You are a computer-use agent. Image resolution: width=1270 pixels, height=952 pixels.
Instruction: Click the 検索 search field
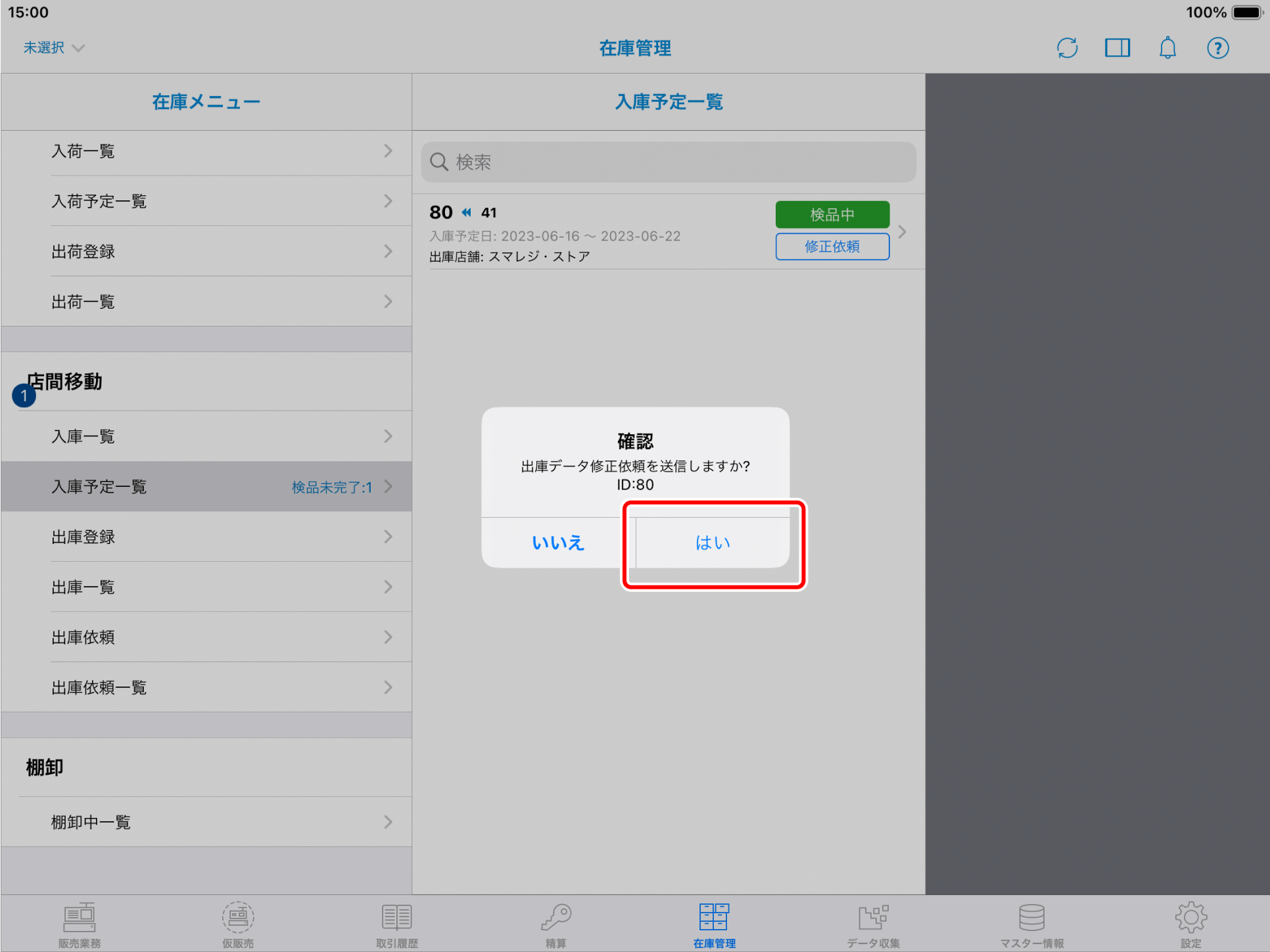pos(669,162)
